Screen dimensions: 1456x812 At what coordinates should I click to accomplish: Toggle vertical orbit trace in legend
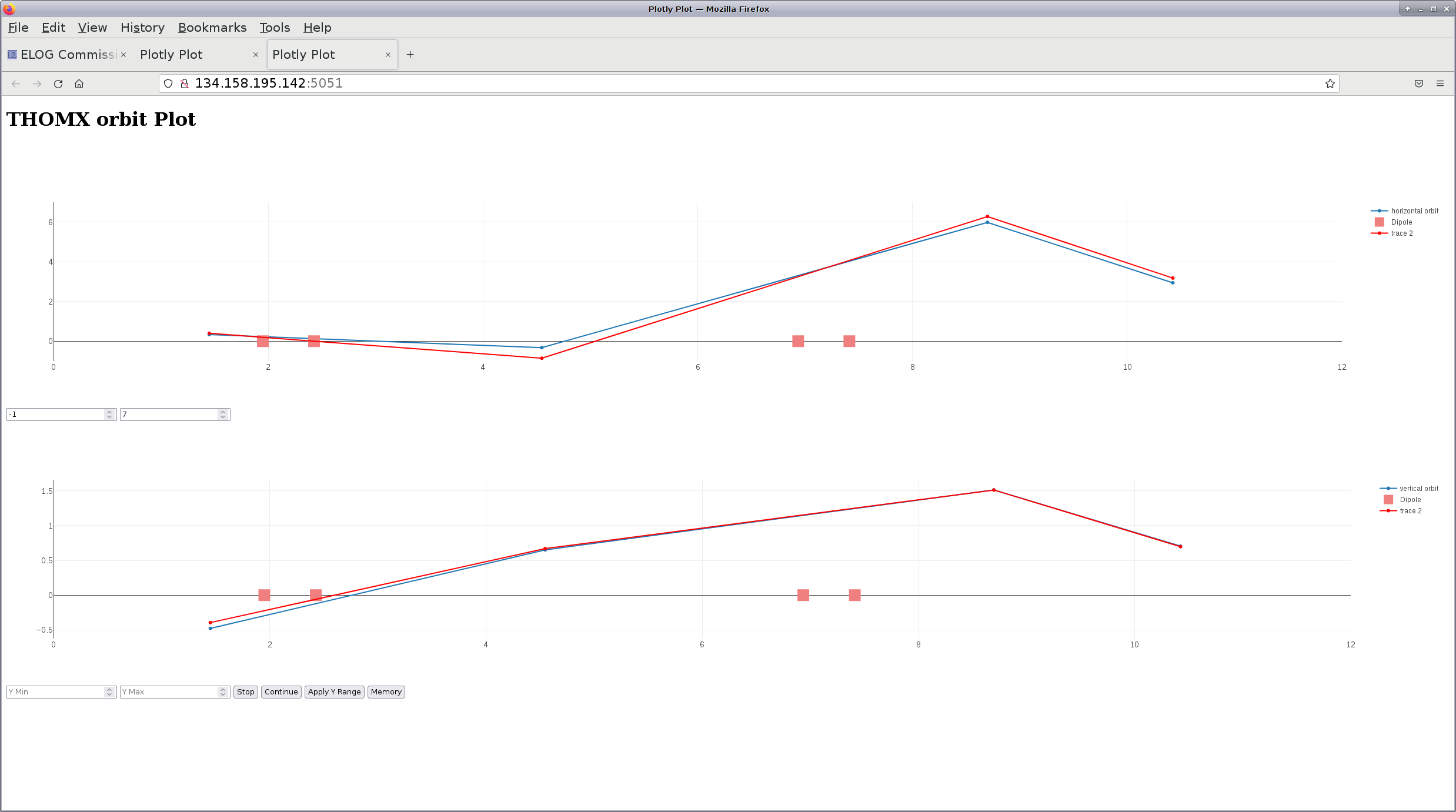coord(1418,489)
